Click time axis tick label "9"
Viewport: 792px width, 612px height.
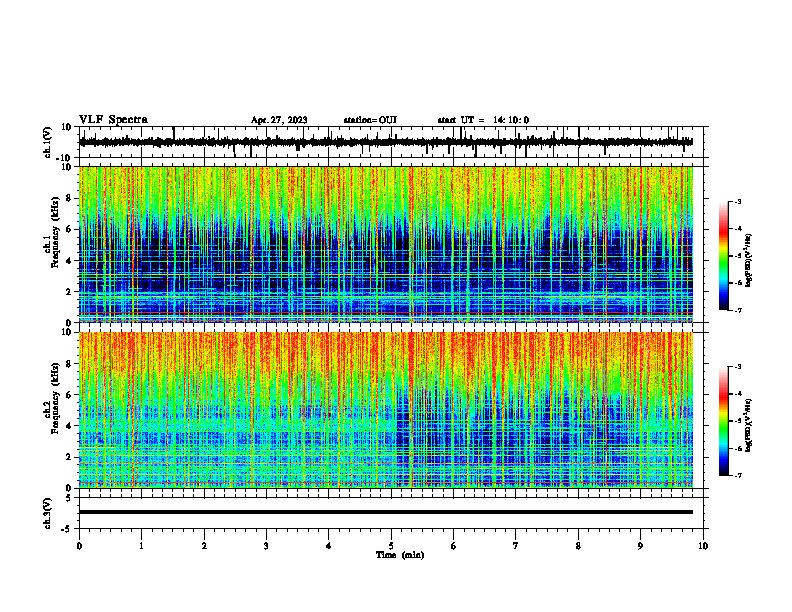[640, 546]
